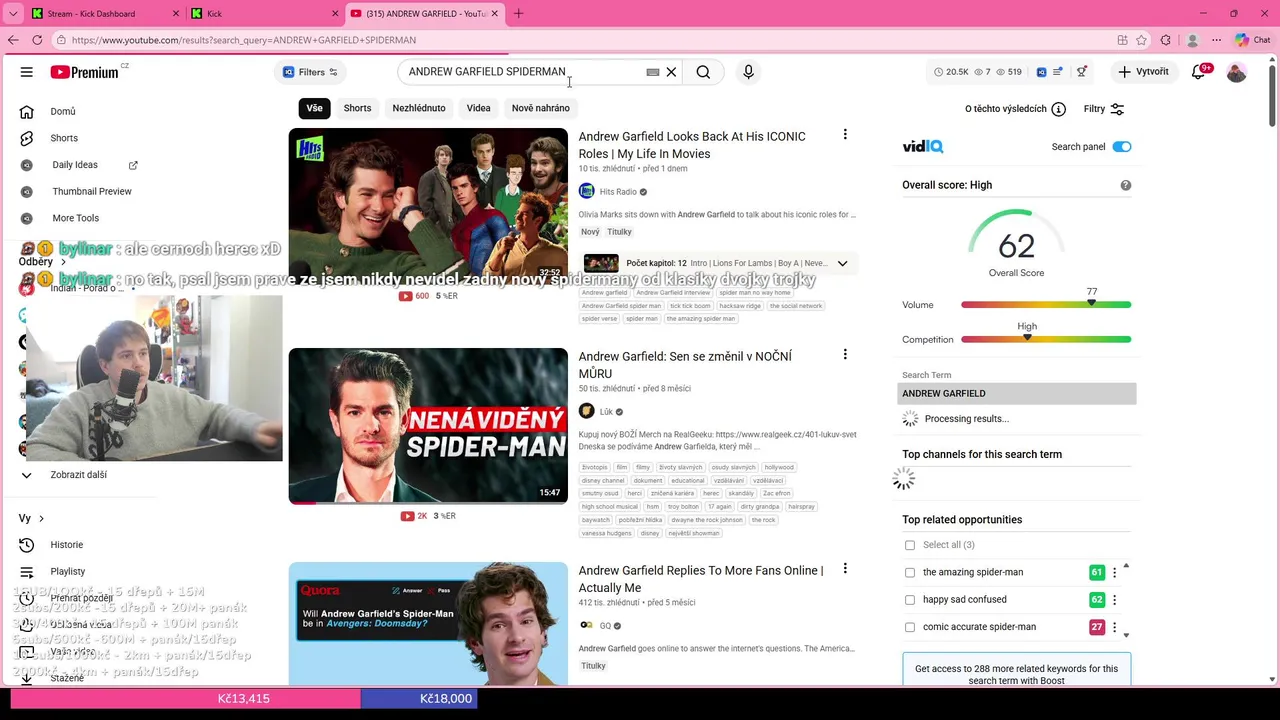Viewport: 1280px width, 720px height.
Task: Click the Competition score bar
Action: [1046, 339]
